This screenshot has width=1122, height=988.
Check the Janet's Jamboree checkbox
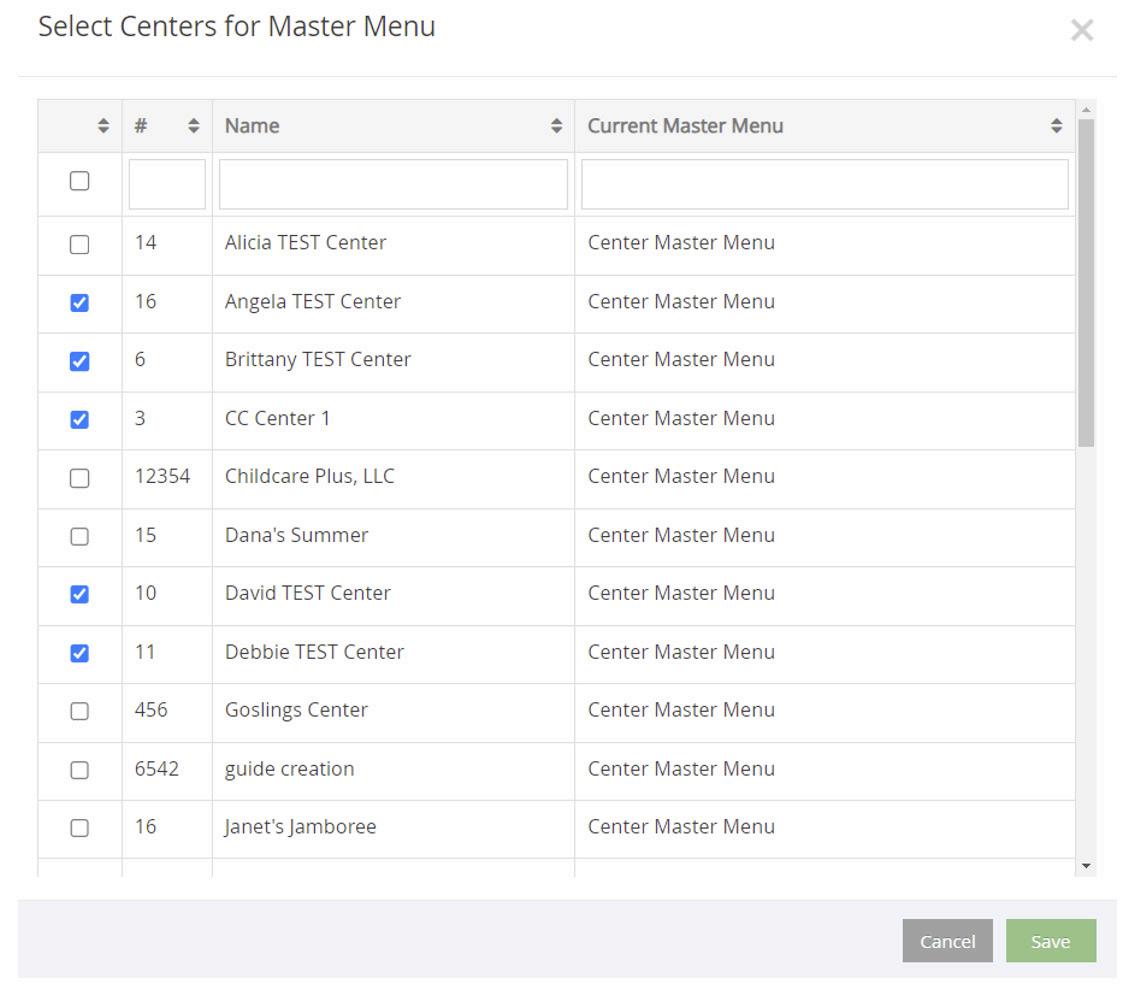click(x=79, y=828)
